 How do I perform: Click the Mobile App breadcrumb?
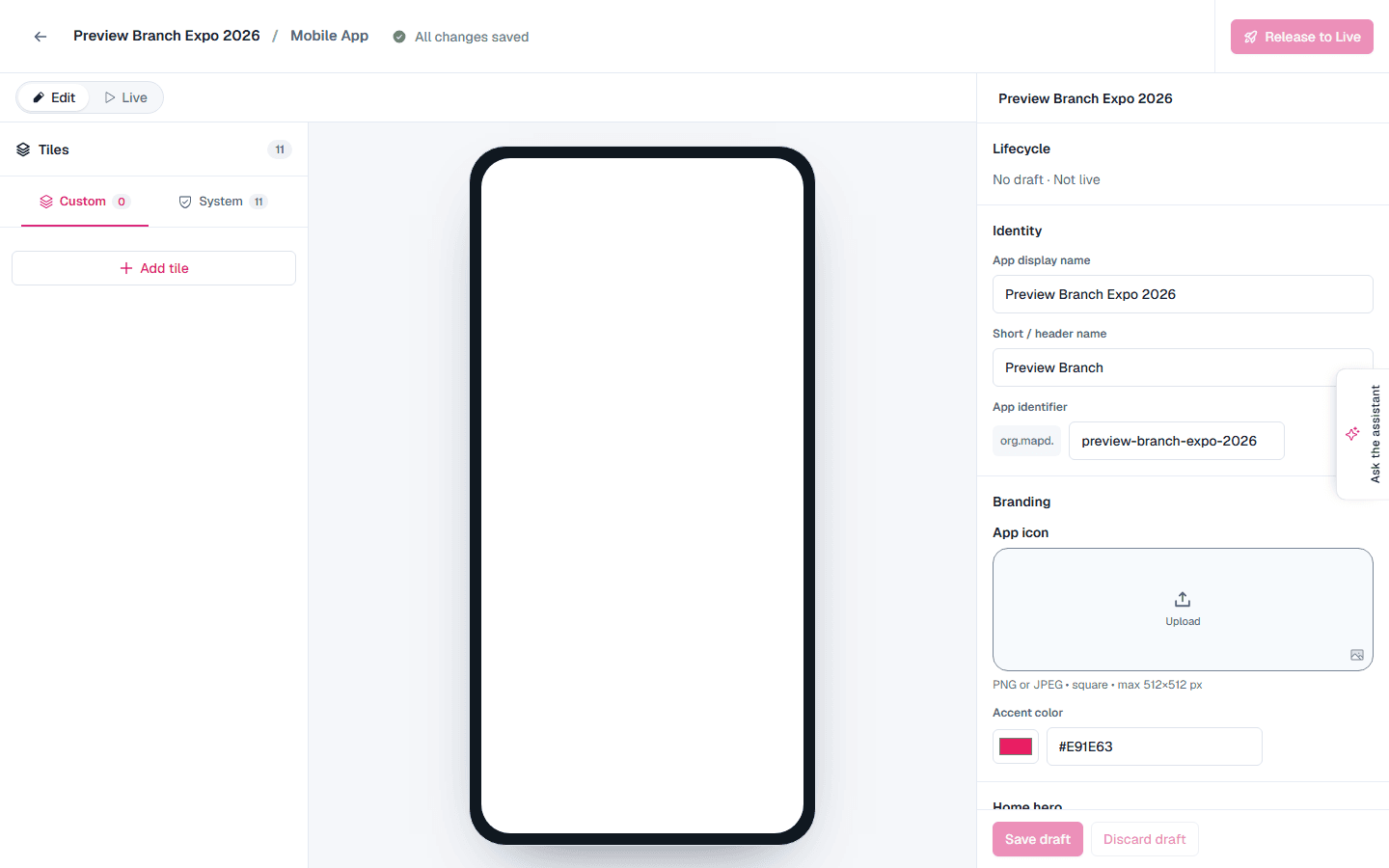tap(330, 36)
